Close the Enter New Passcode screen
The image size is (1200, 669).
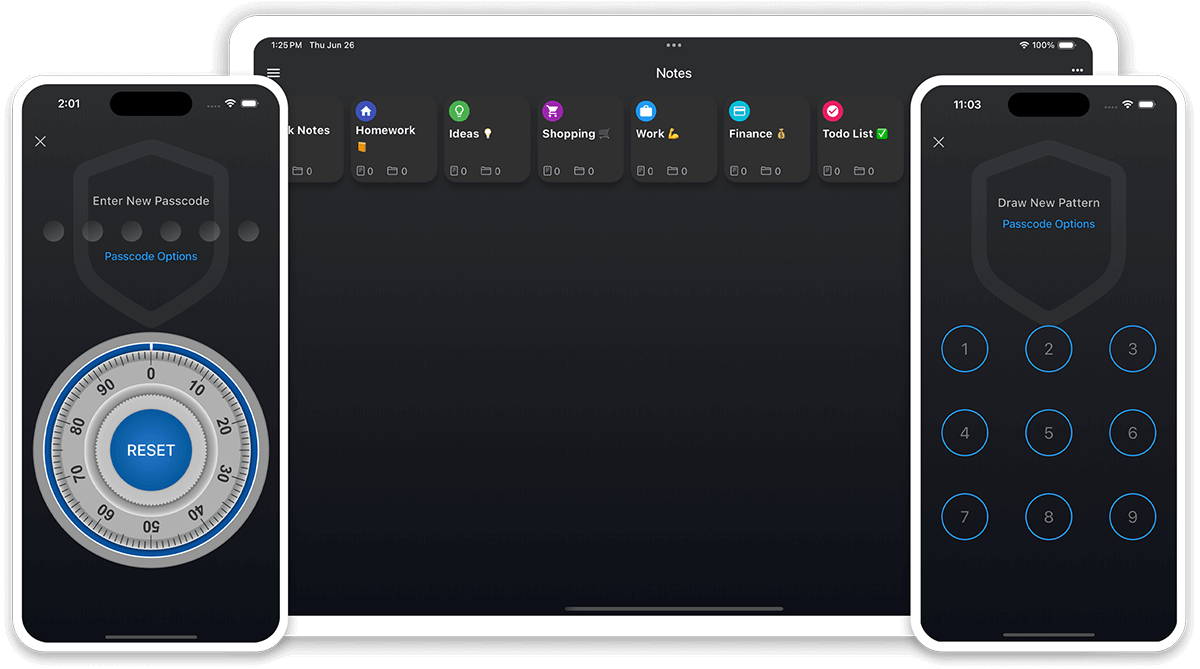pos(41,142)
